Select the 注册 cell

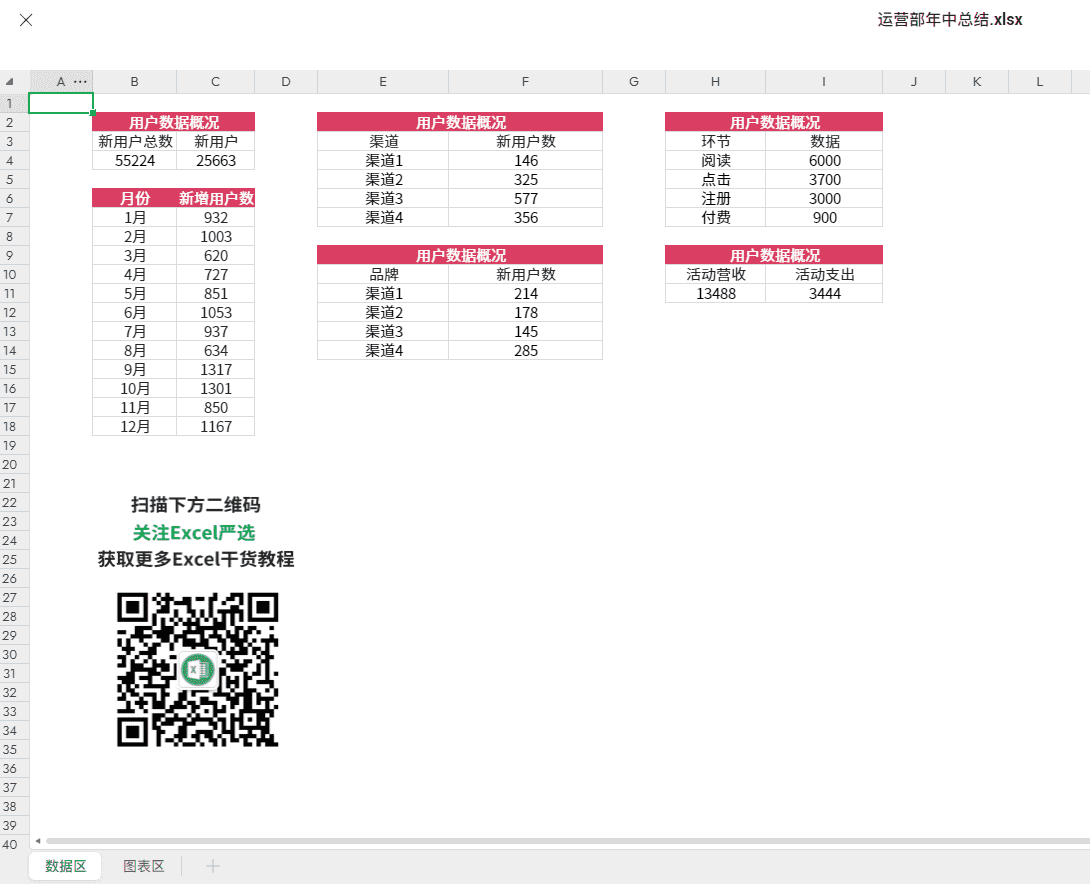(x=715, y=198)
